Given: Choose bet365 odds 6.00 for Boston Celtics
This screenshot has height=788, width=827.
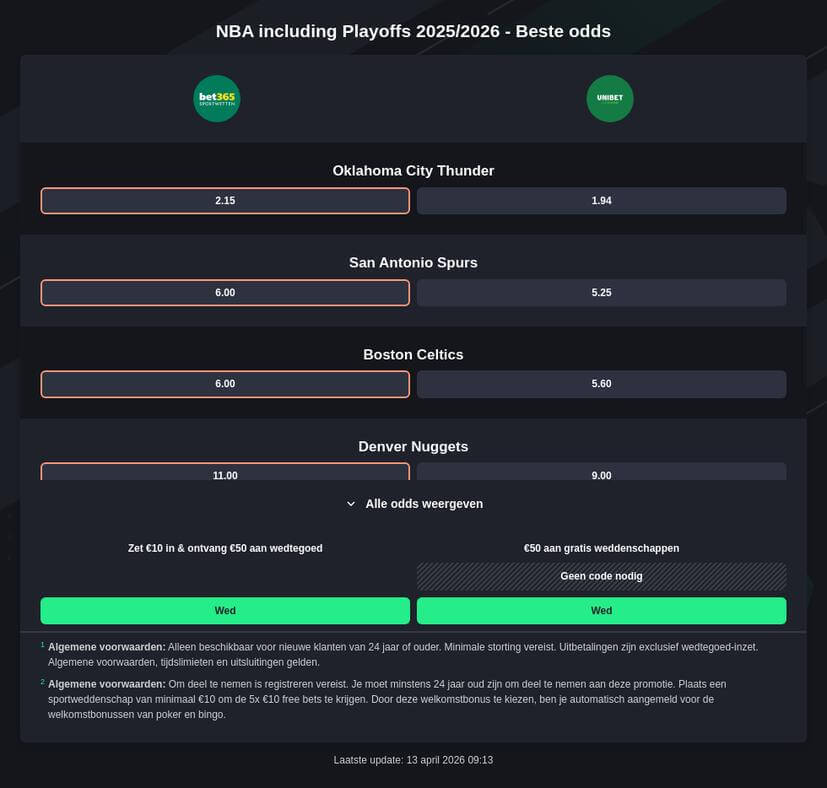Looking at the screenshot, I should 225,384.
